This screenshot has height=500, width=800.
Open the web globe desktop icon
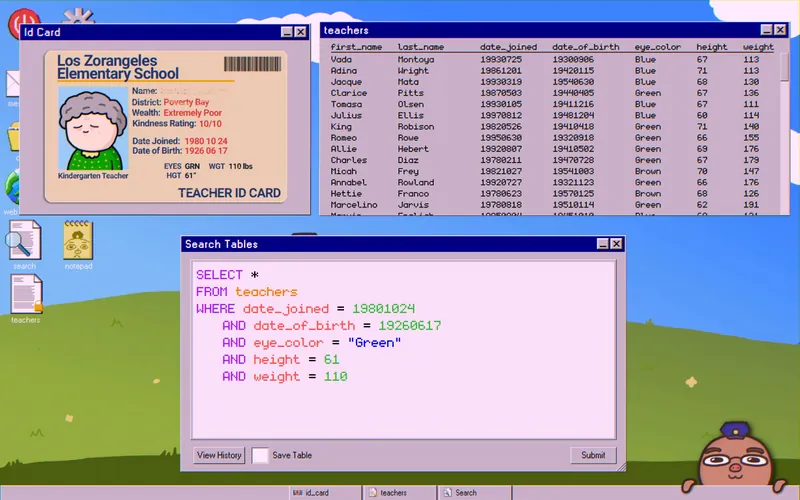click(11, 188)
